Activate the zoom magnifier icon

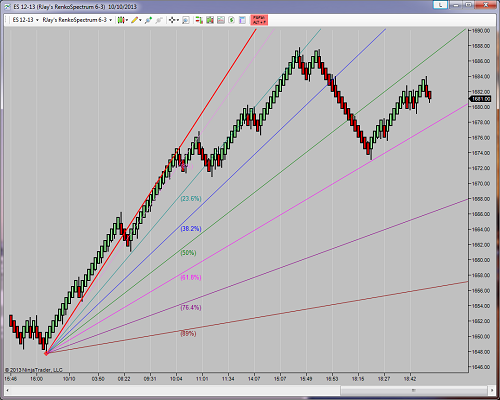tap(186, 20)
